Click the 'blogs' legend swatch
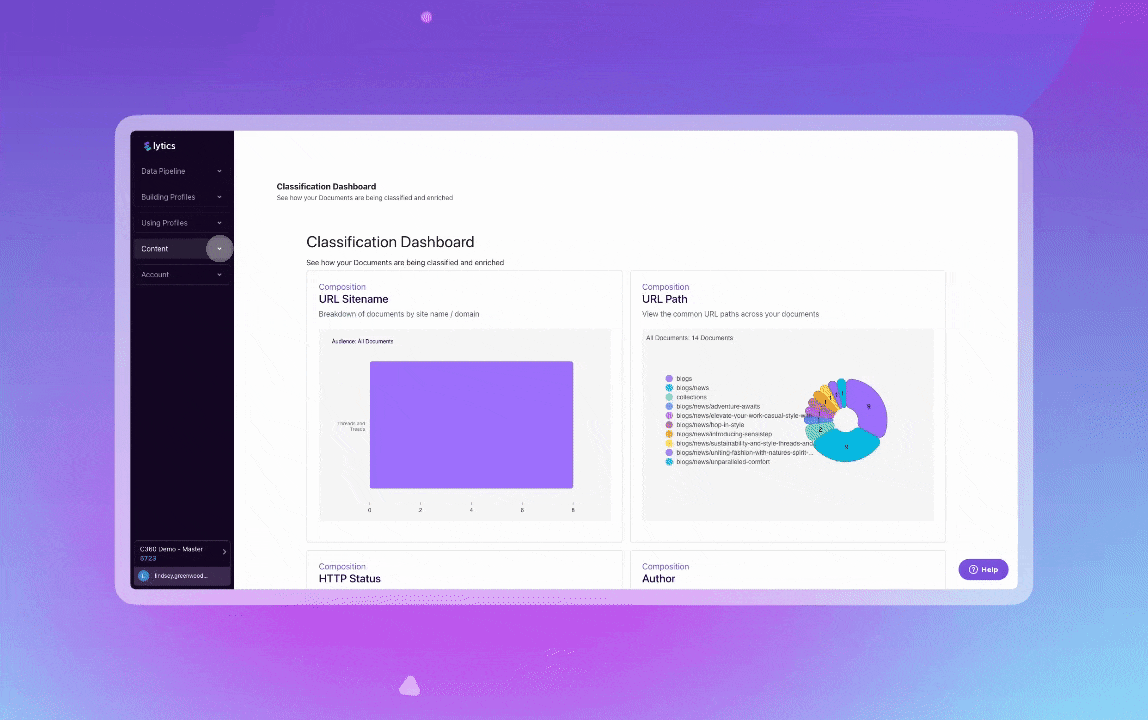Image resolution: width=1148 pixels, height=720 pixels. (x=669, y=379)
